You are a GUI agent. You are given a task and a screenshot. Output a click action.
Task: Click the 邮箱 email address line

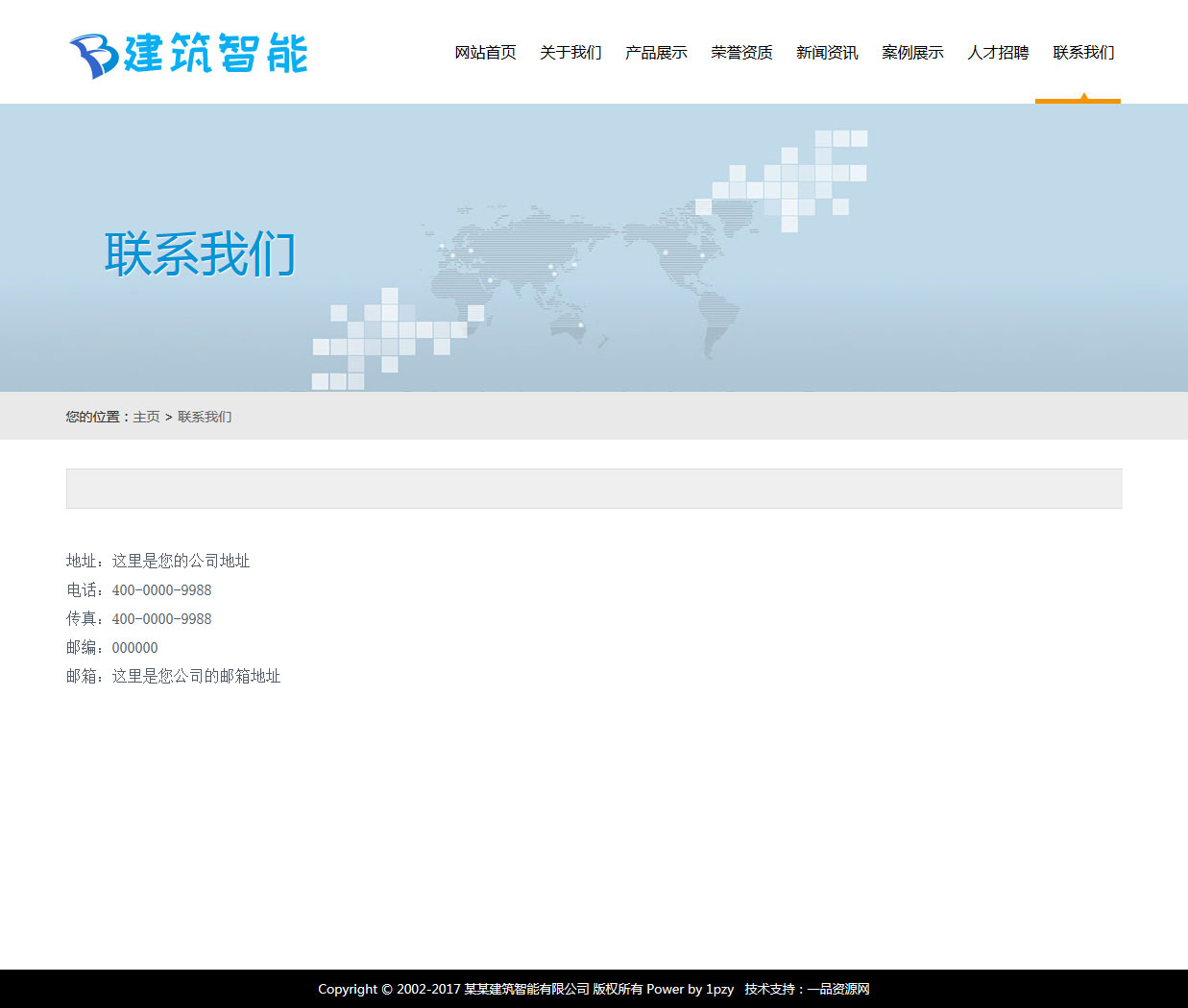[x=174, y=677]
